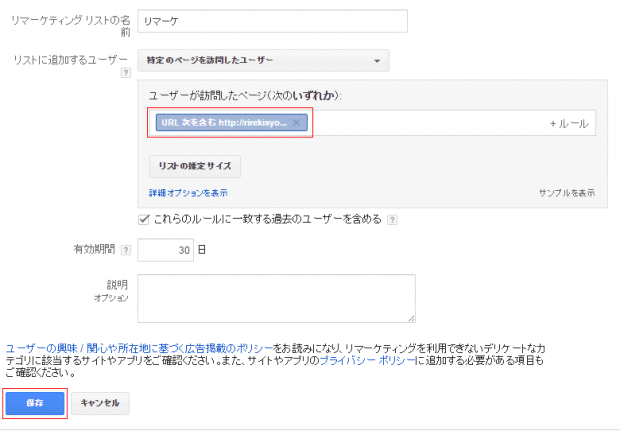Viewport: 620px width, 431px height.
Task: Click the キャンセル button
Action: [x=99, y=403]
